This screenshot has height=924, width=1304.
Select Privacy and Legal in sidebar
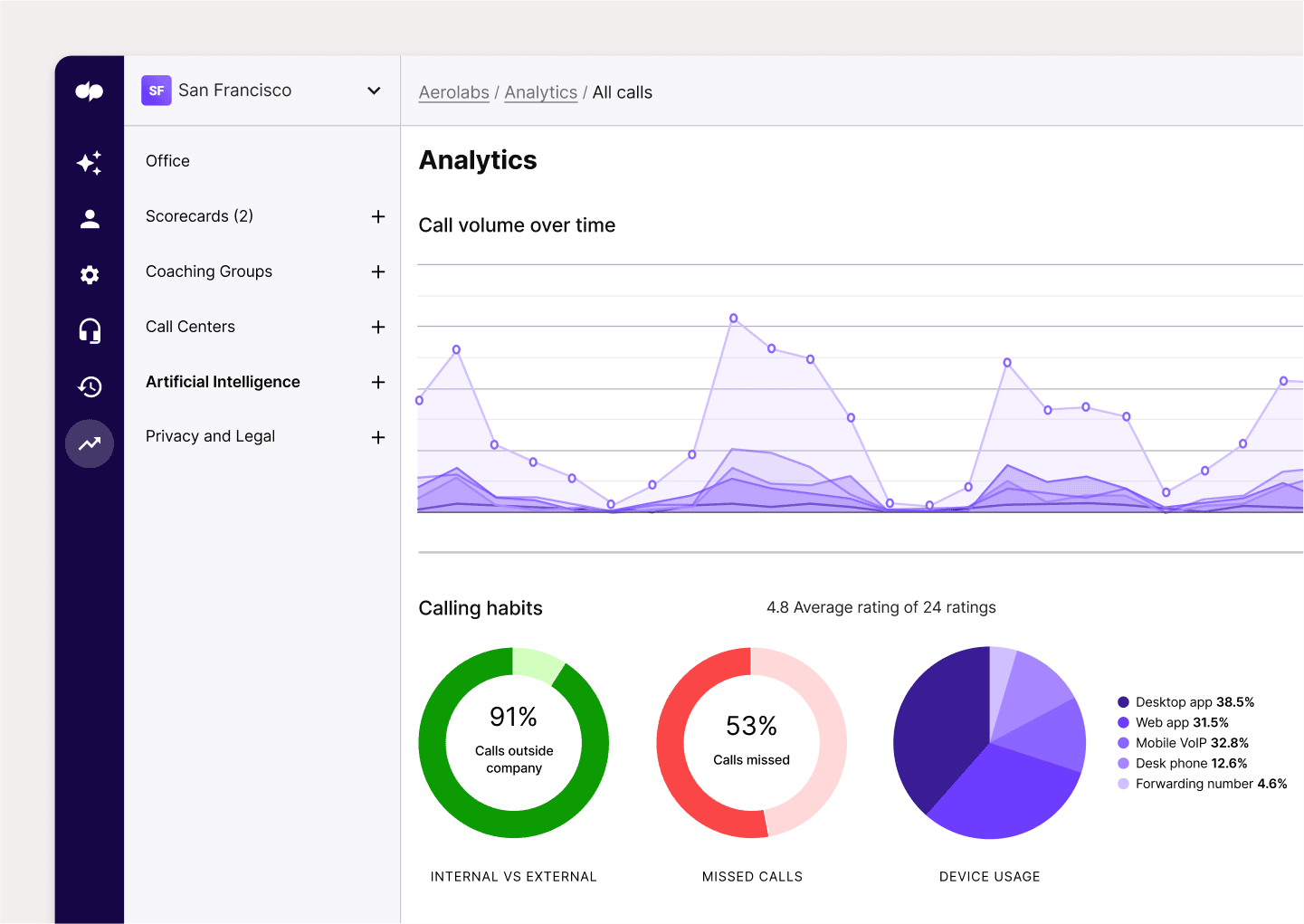(x=210, y=436)
